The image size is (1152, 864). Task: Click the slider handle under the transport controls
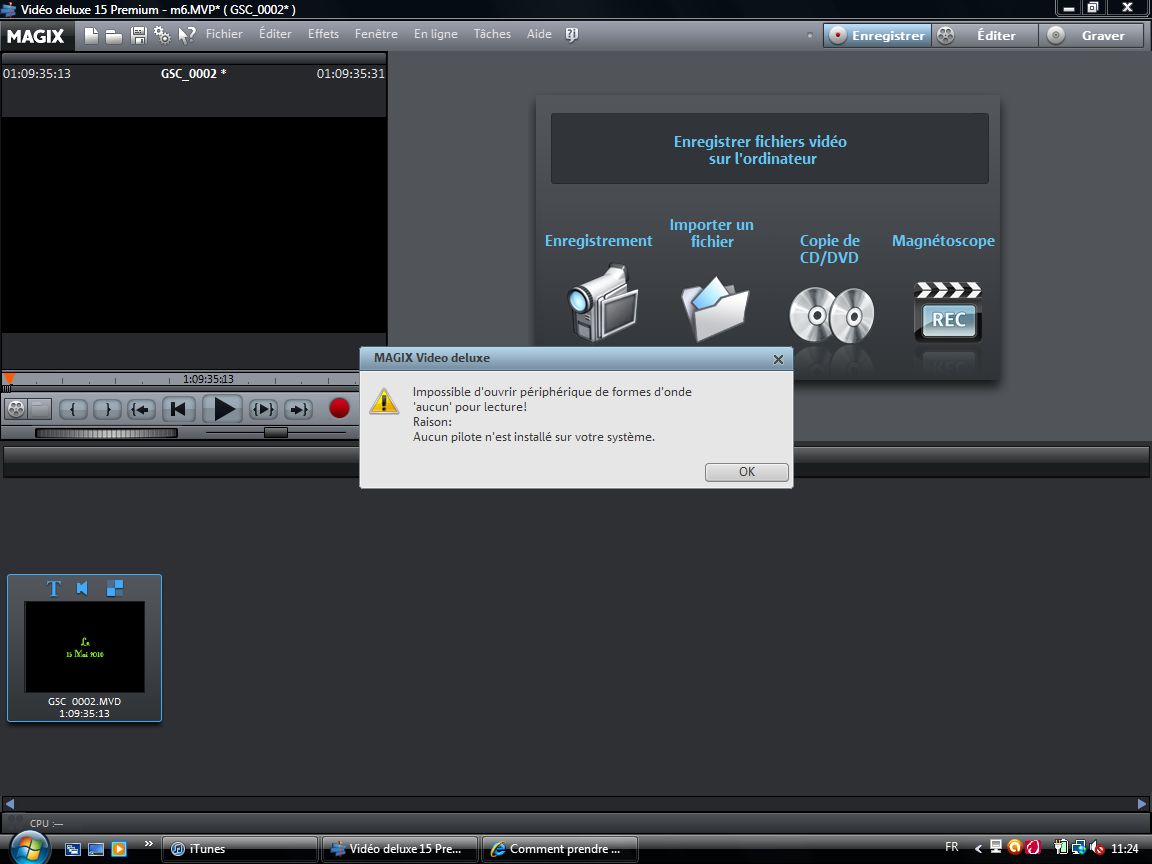point(275,432)
